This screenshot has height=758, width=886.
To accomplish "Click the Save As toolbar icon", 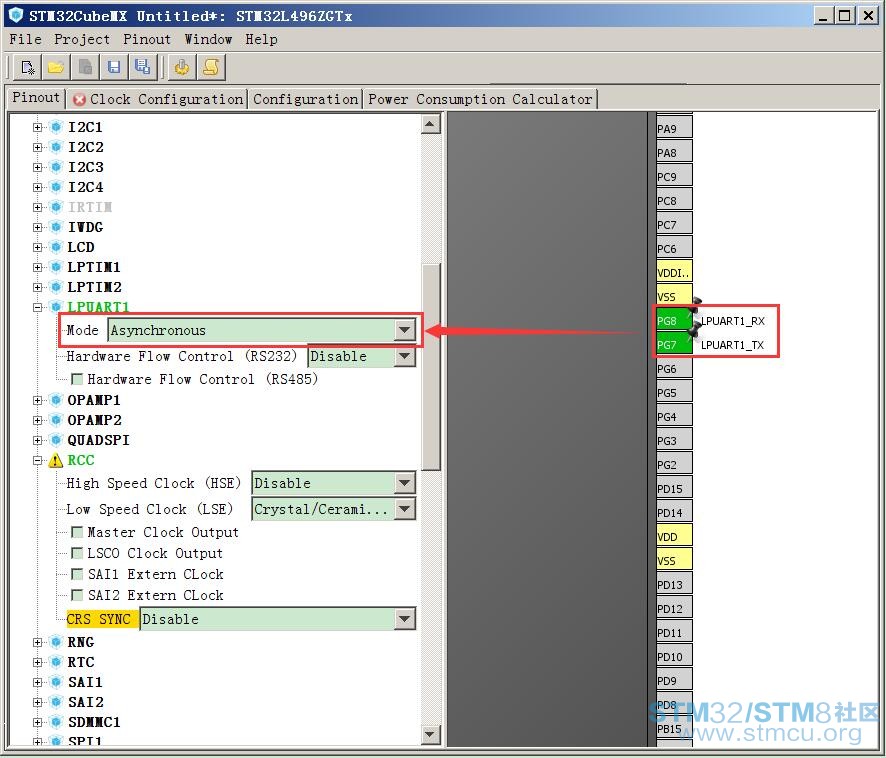I will [142, 67].
